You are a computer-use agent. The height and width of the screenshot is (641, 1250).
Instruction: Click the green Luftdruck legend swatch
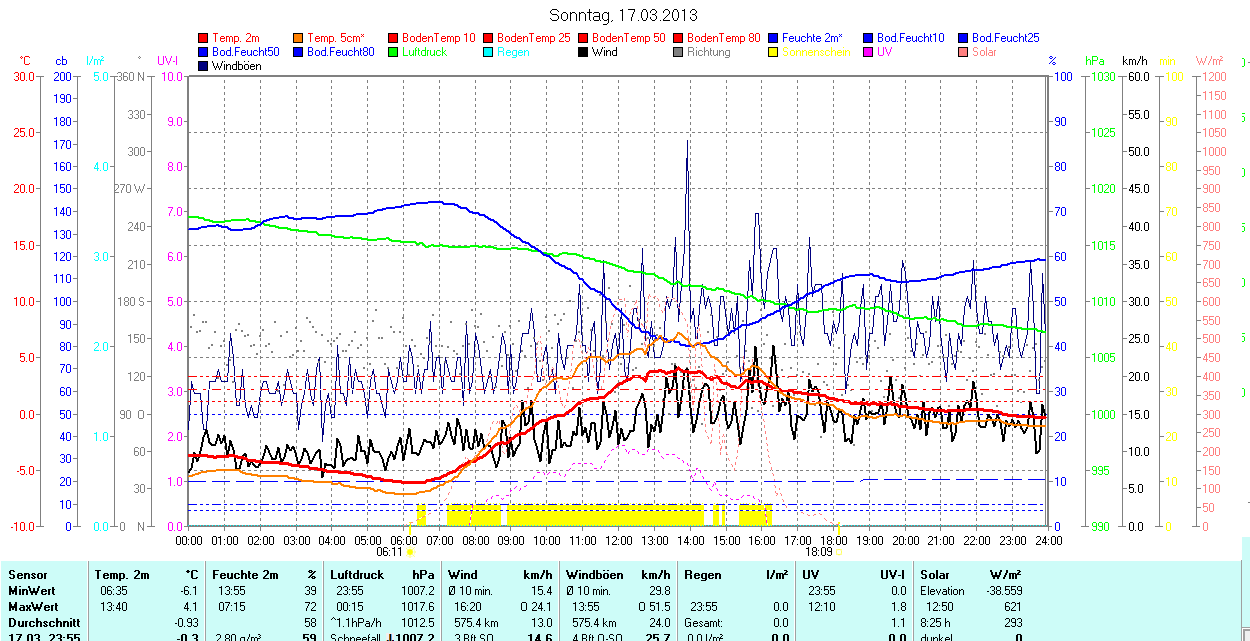[x=393, y=52]
